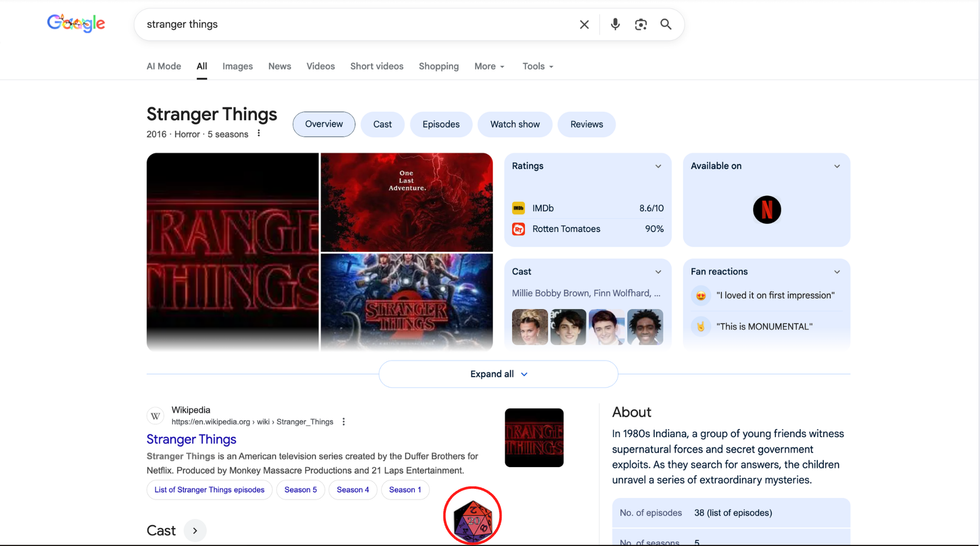Click the Season 5 link chip
Viewport: 980px width, 546px height.
point(300,490)
